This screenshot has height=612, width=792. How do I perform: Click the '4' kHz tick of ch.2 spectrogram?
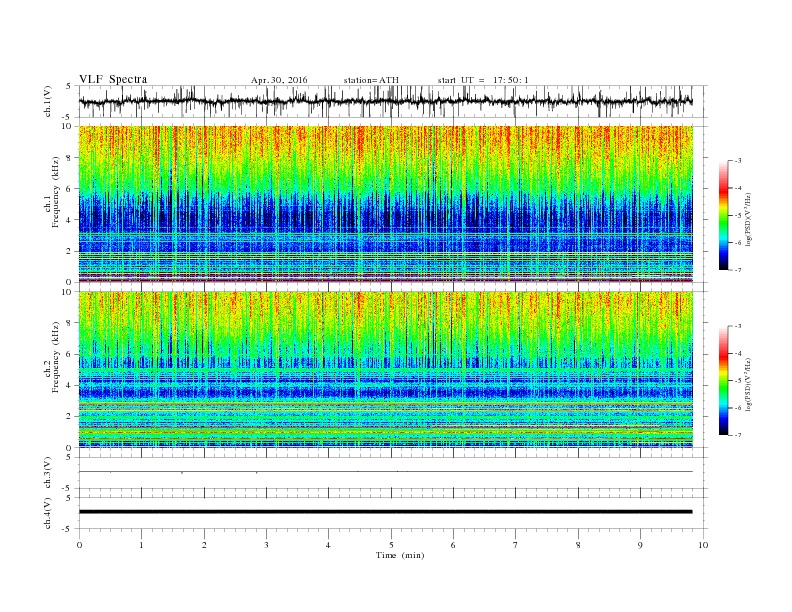70,385
